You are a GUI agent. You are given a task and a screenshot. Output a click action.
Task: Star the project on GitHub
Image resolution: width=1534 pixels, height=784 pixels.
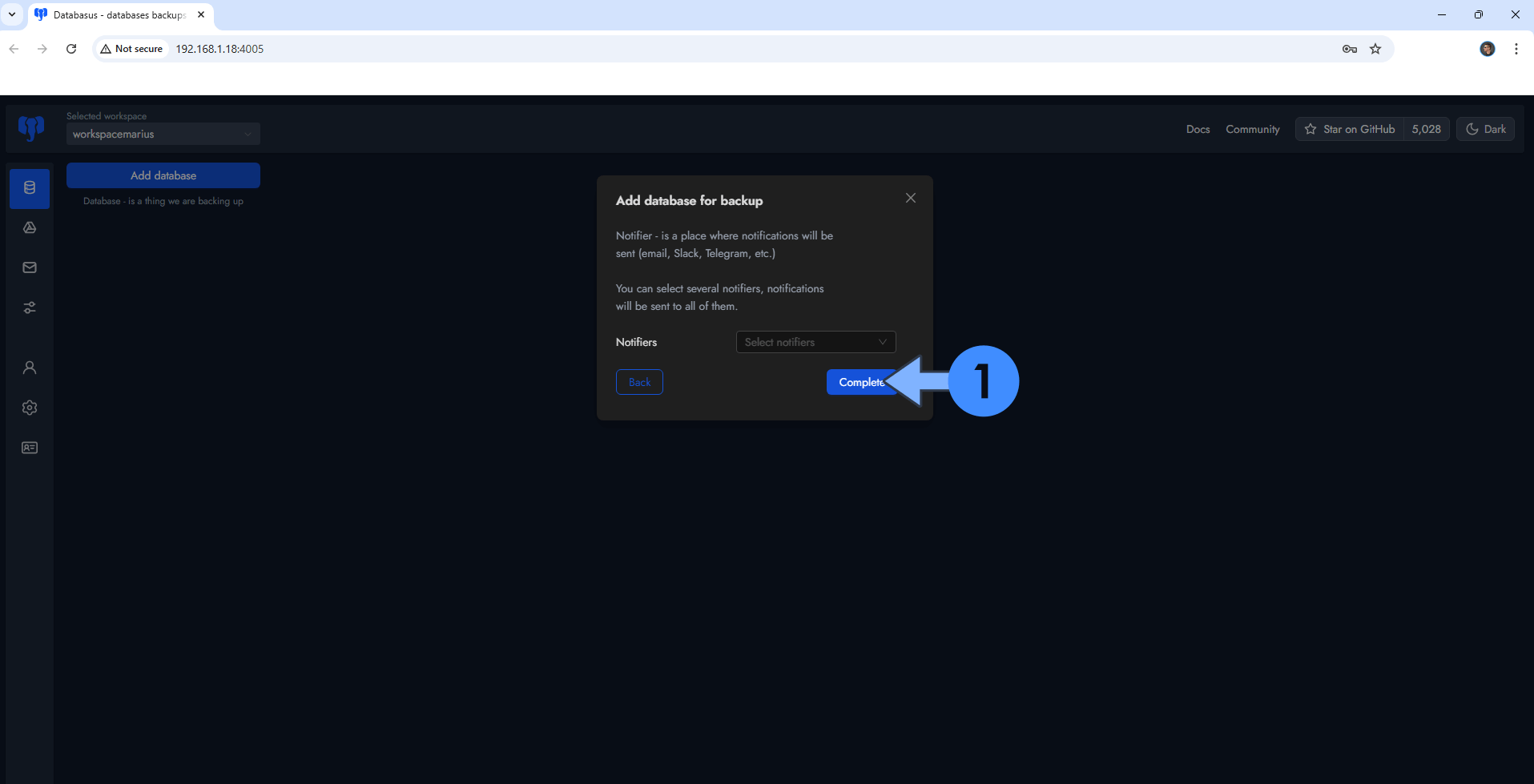[1350, 129]
